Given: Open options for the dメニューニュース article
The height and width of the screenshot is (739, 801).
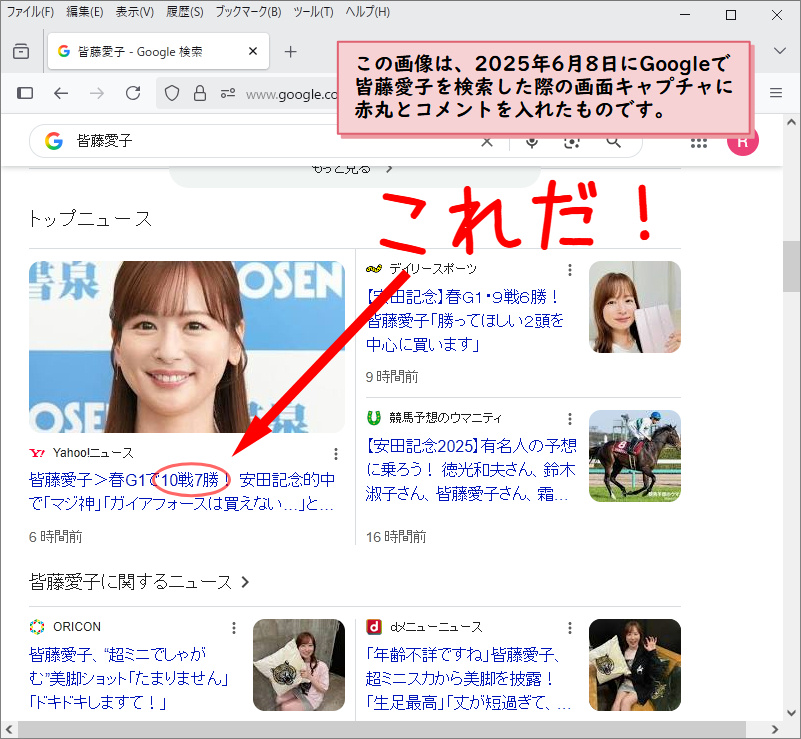Looking at the screenshot, I should (570, 628).
